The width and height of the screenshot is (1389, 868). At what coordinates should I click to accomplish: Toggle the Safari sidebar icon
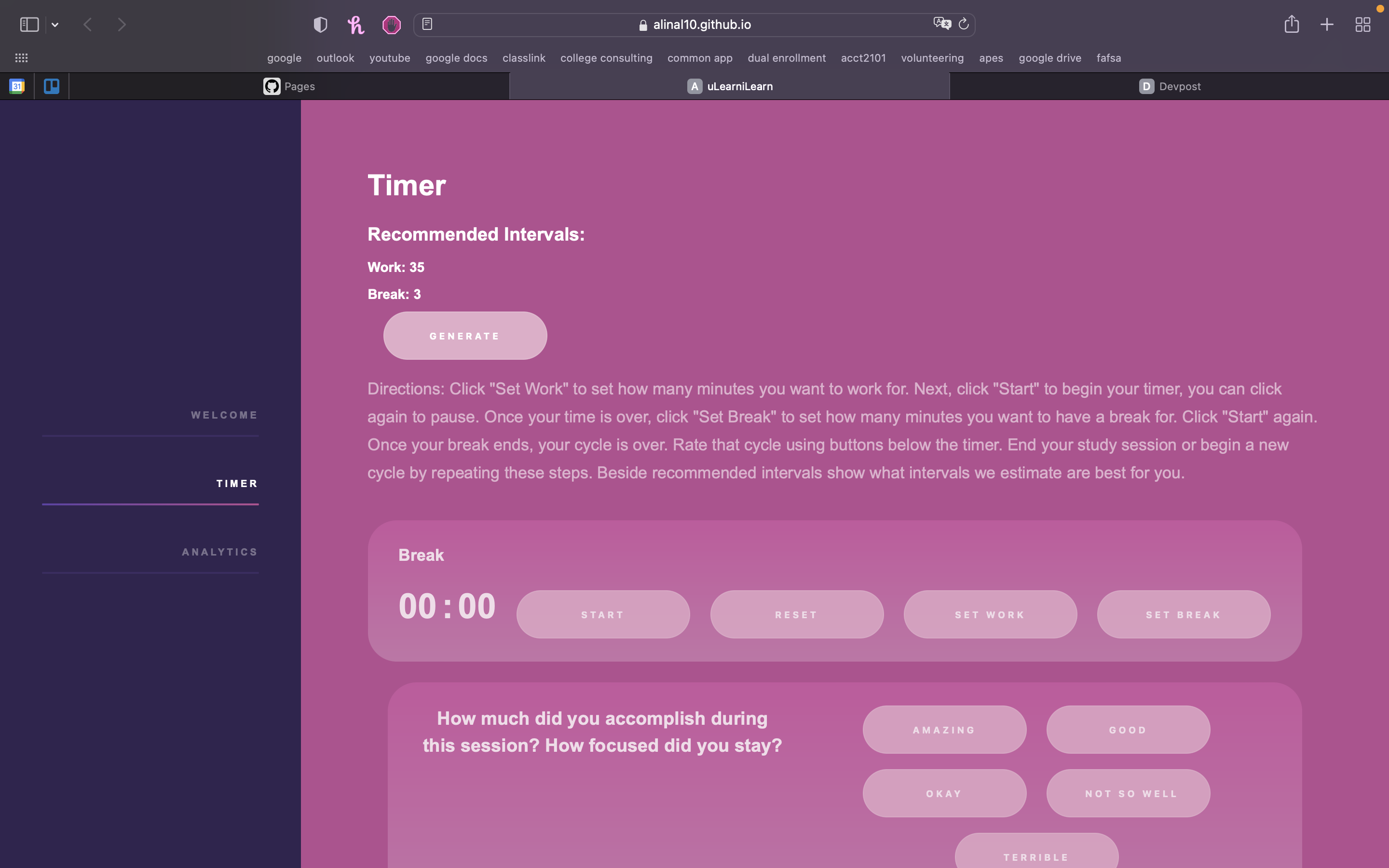[x=29, y=25]
